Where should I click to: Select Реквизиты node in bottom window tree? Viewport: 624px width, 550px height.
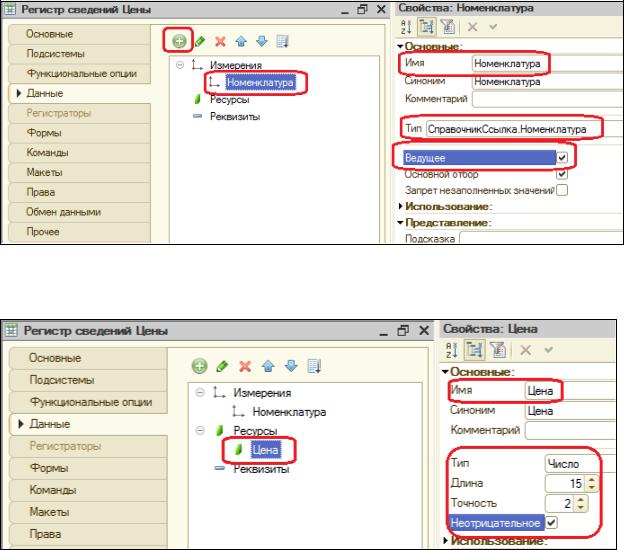coord(261,469)
